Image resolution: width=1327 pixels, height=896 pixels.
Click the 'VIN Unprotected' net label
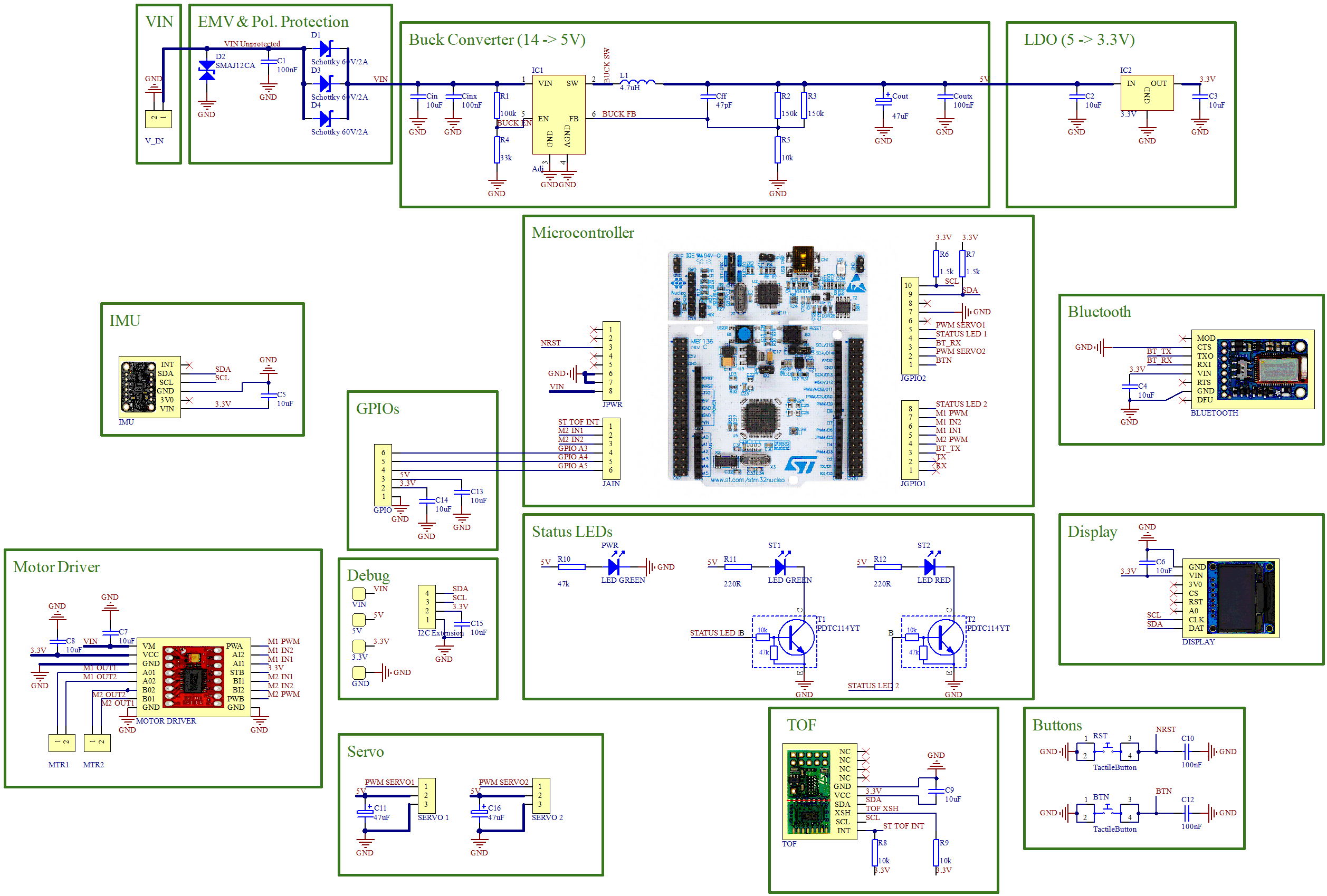(x=252, y=44)
